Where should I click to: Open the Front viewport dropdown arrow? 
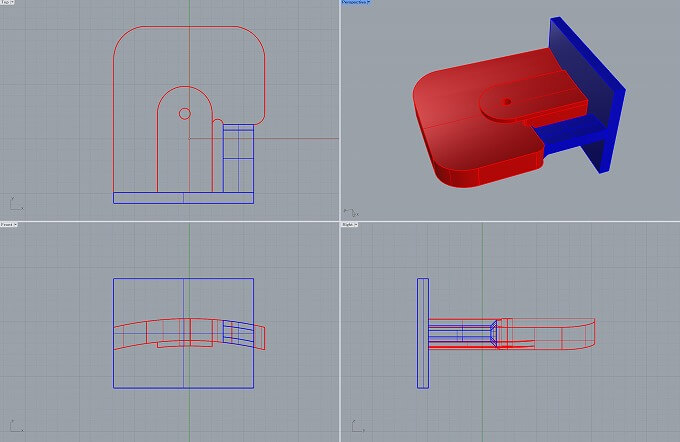[15, 224]
